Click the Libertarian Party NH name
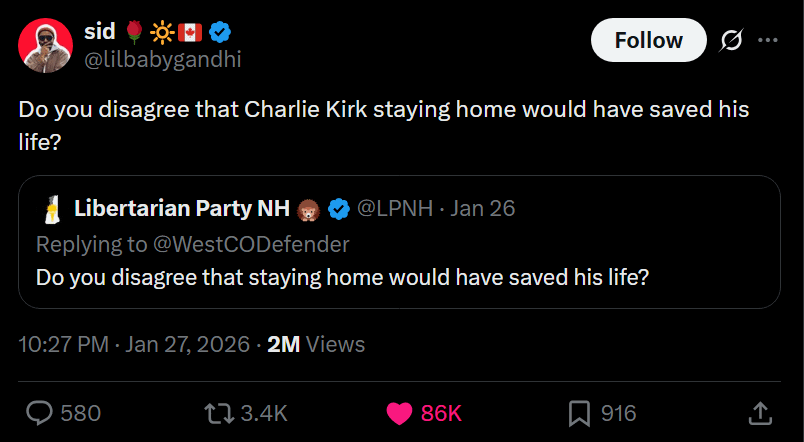Viewport: 804px width, 442px height. [x=181, y=209]
